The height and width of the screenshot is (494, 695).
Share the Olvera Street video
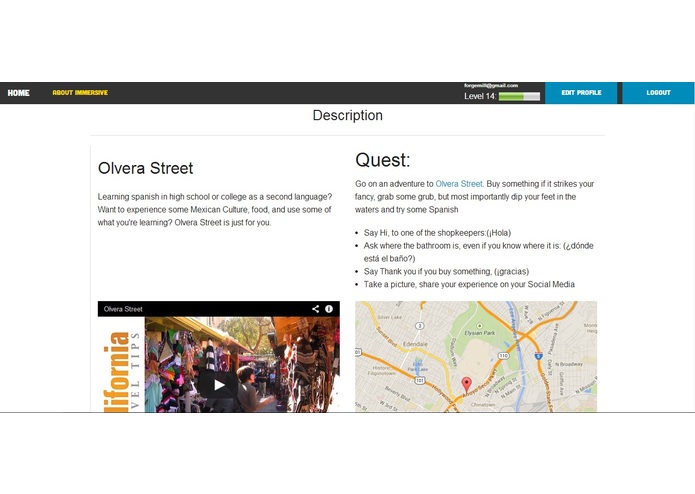click(315, 309)
